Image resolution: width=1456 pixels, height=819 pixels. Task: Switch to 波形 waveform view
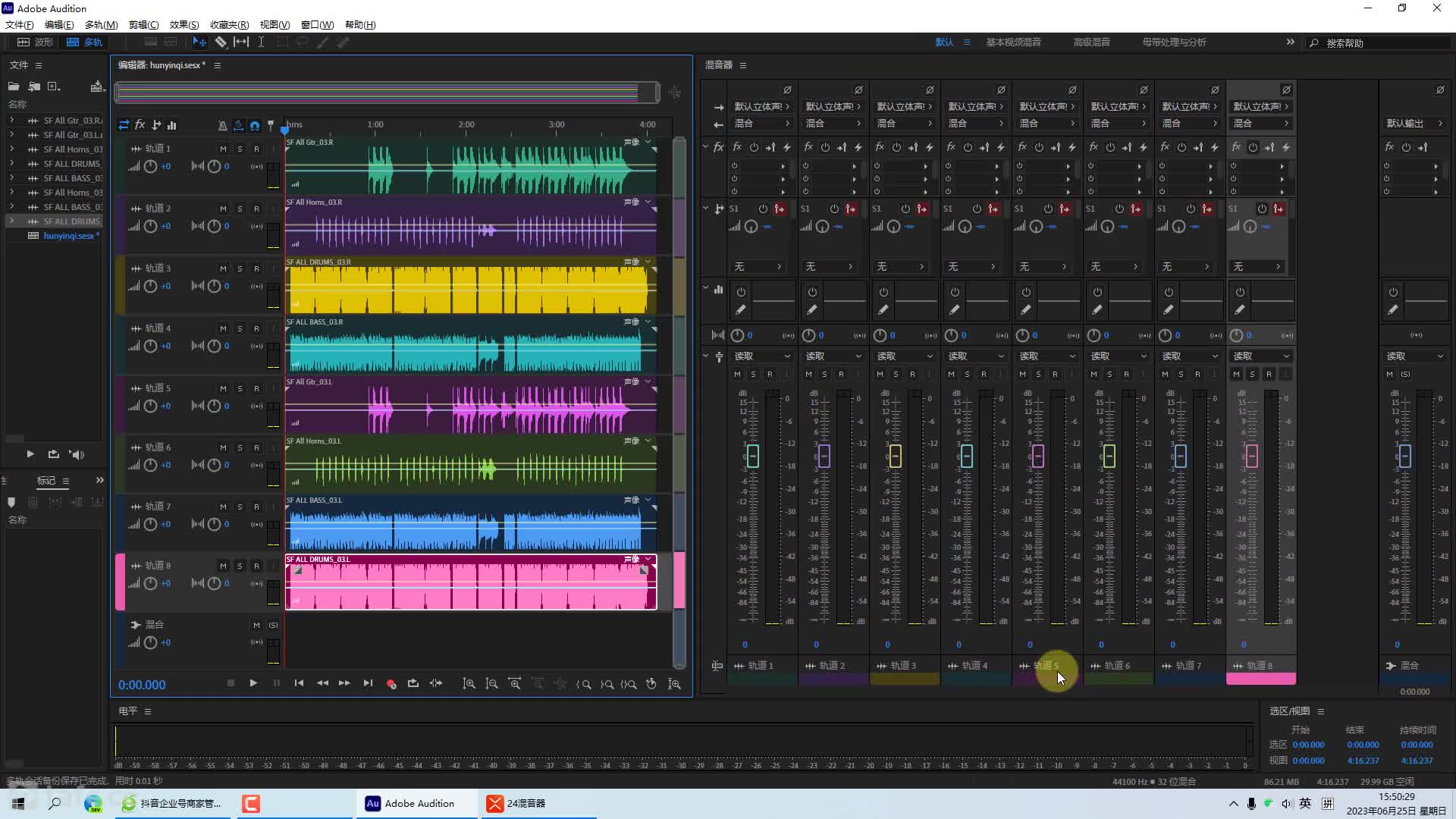coord(36,42)
